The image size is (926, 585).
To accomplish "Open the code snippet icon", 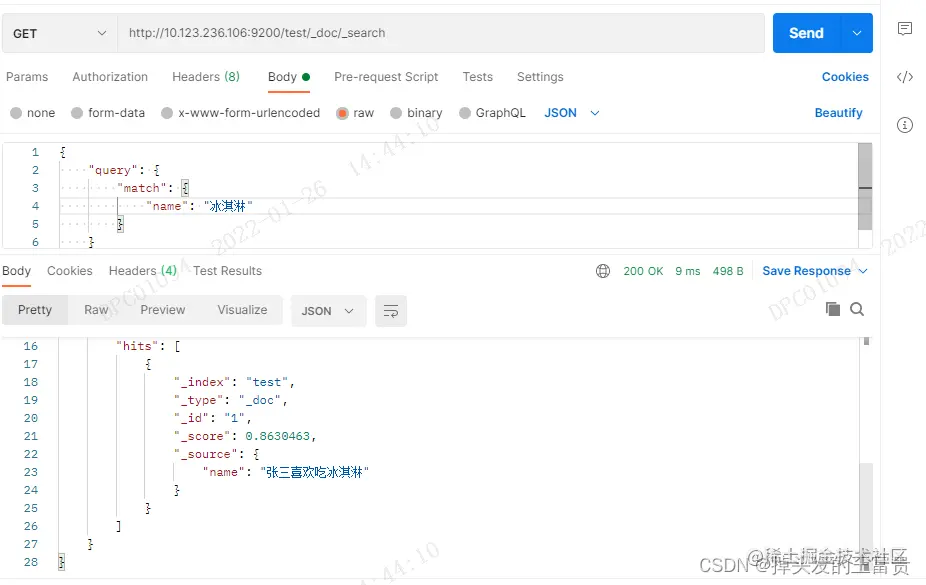I will click(904, 77).
